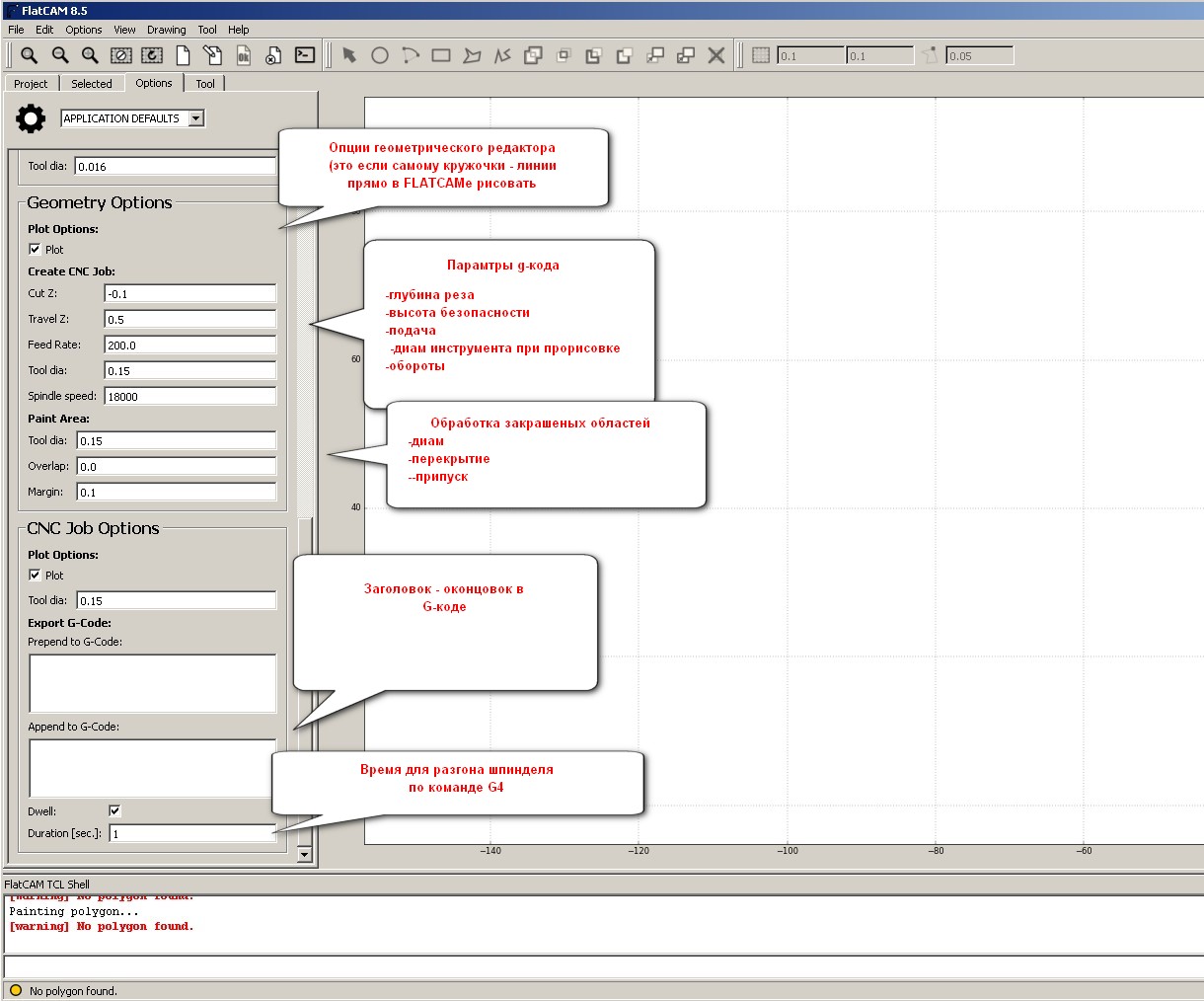The height and width of the screenshot is (1001, 1204).
Task: Click the TCL Shell command input line
Action: pyautogui.click(x=603, y=966)
